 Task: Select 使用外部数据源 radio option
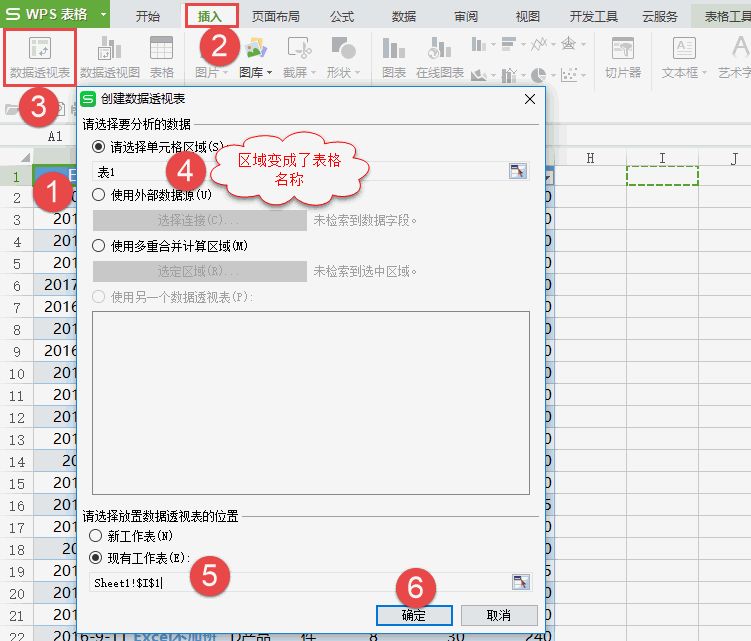(98, 195)
